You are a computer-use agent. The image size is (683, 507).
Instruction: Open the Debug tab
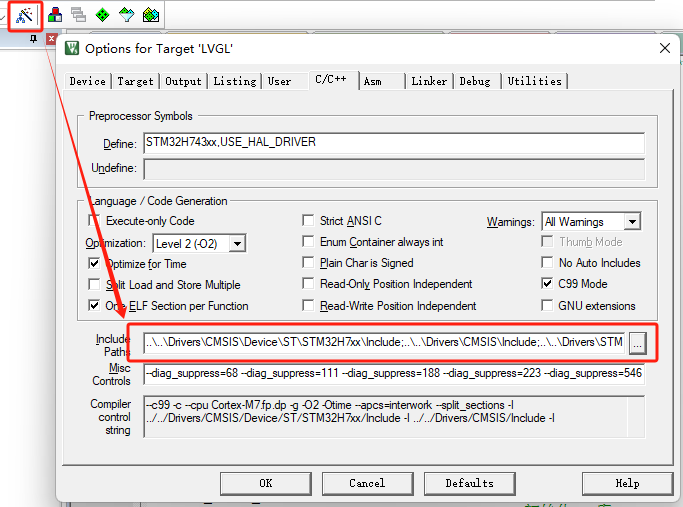[475, 81]
